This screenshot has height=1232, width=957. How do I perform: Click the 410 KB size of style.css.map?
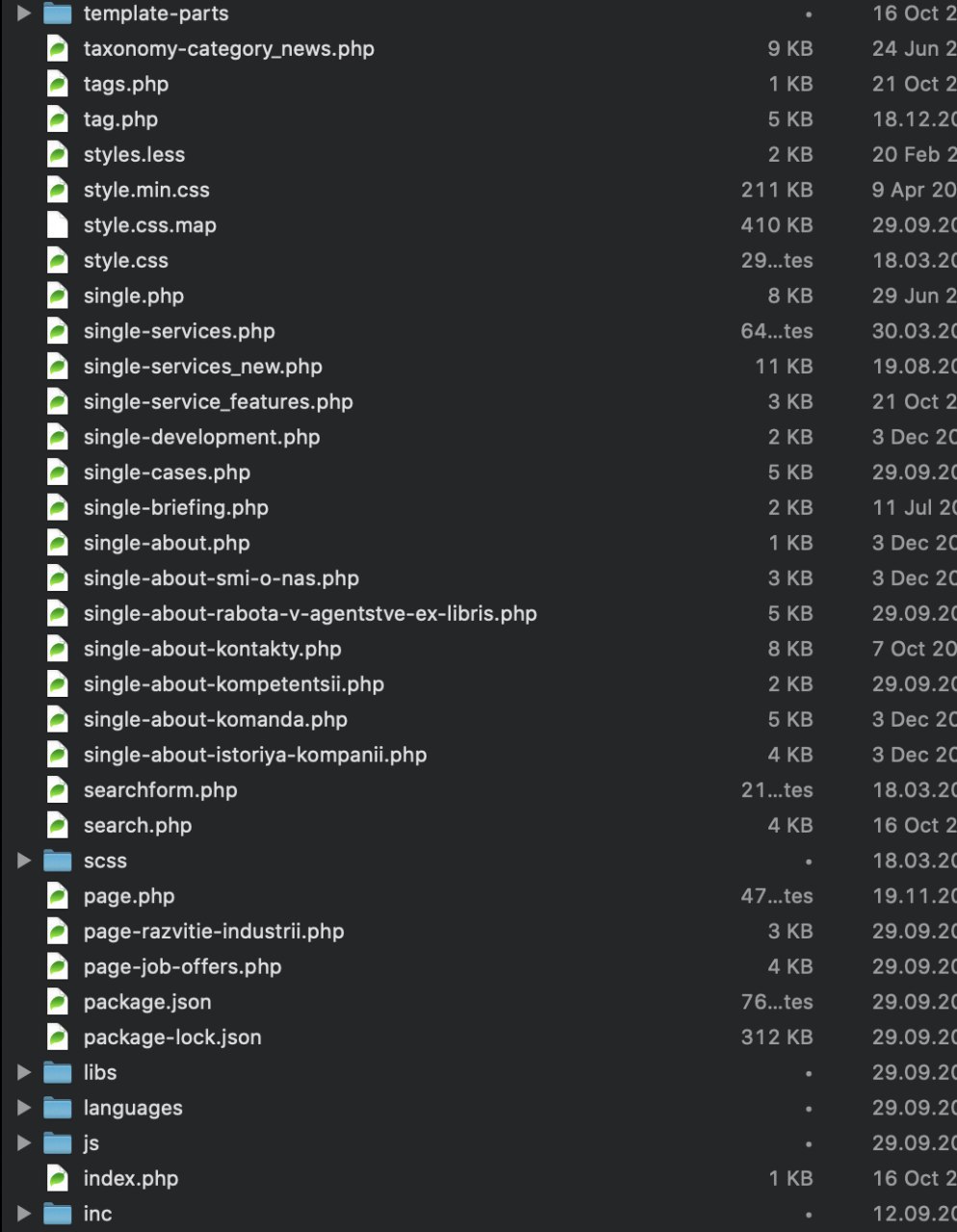777,225
